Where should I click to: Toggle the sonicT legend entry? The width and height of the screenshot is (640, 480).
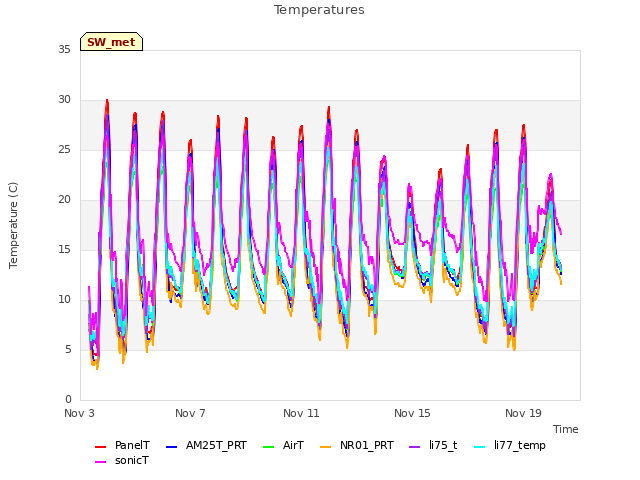pyautogui.click(x=122, y=460)
